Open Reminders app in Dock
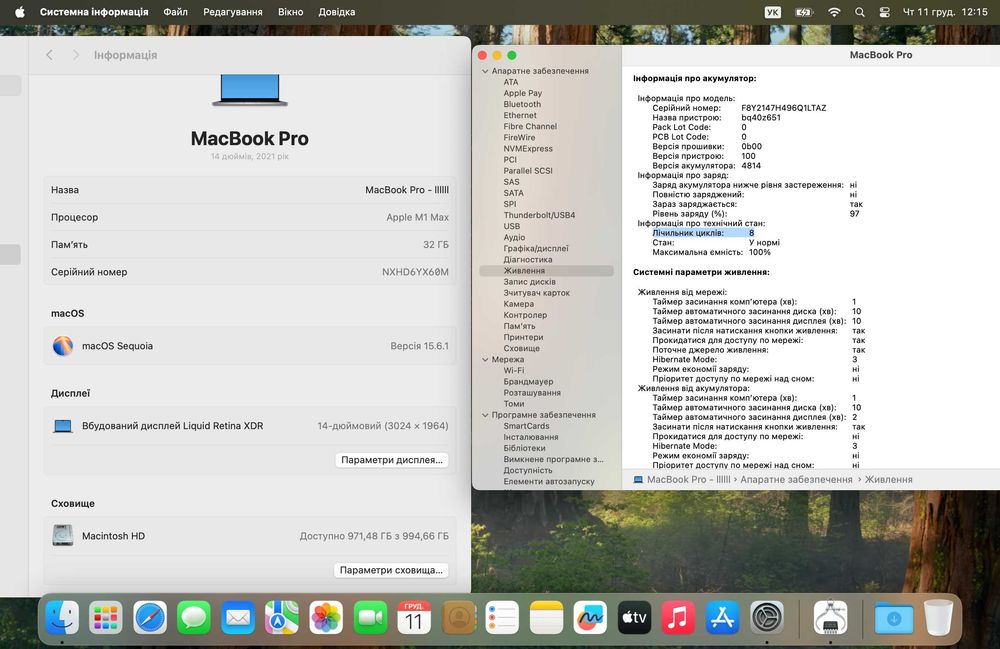The height and width of the screenshot is (649, 1000). 502,617
